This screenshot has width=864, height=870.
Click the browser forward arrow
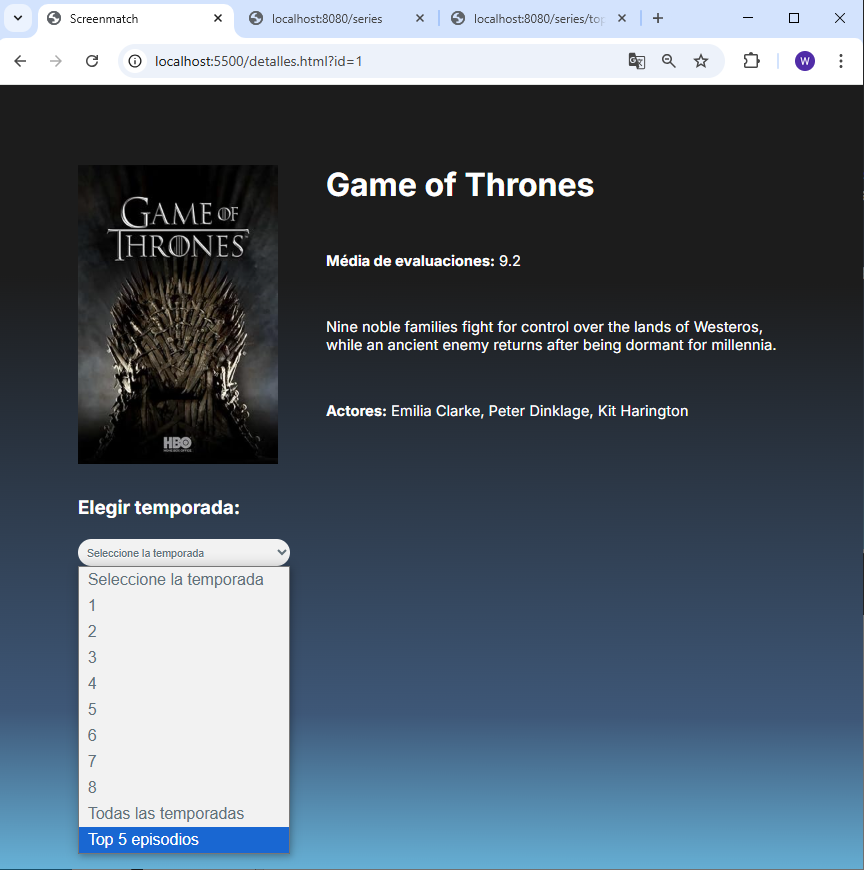click(55, 61)
